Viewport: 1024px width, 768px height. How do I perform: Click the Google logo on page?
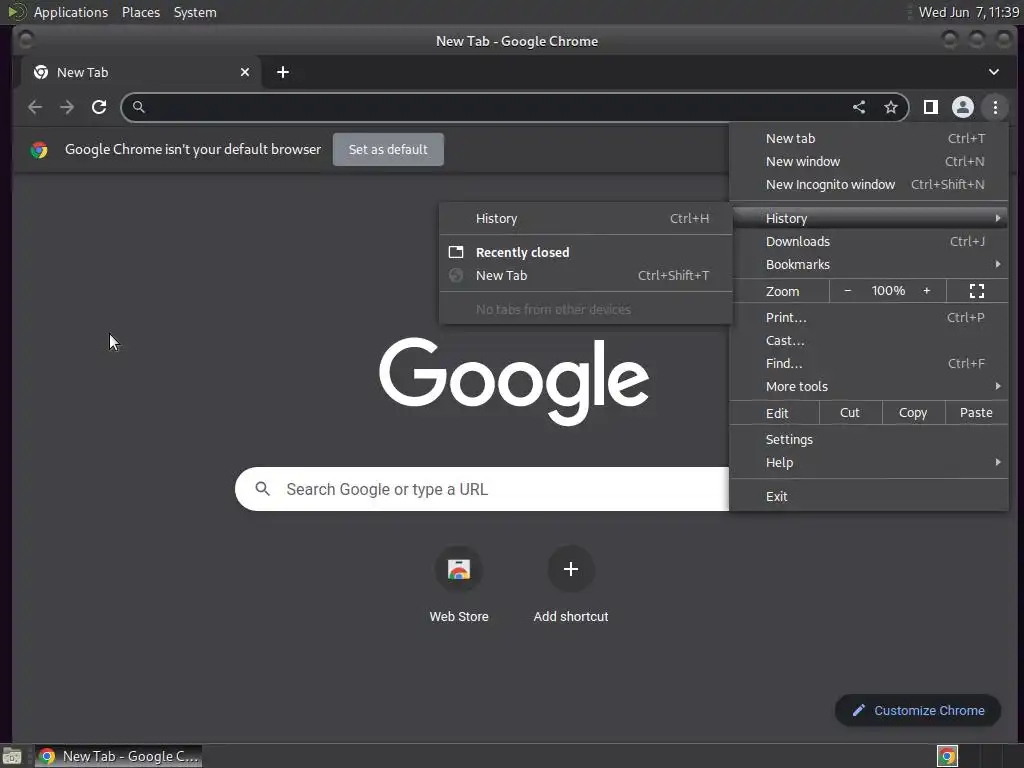(x=514, y=381)
